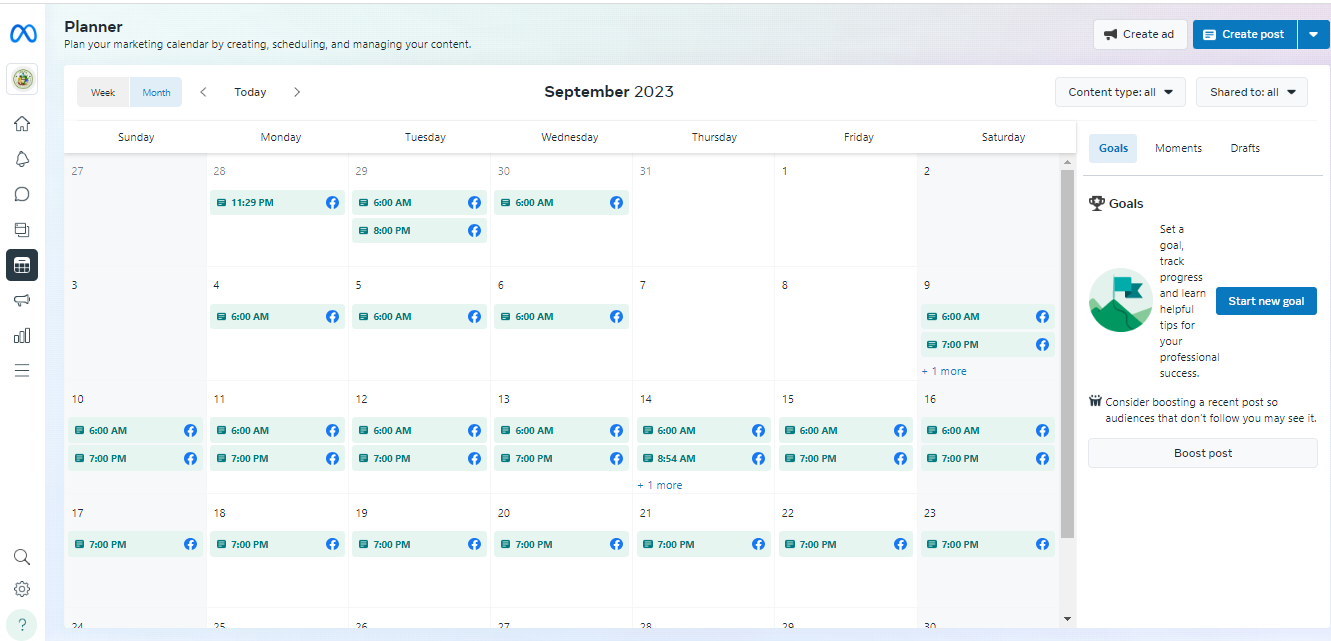Click the Wednesday column header
1331x641 pixels.
[570, 137]
